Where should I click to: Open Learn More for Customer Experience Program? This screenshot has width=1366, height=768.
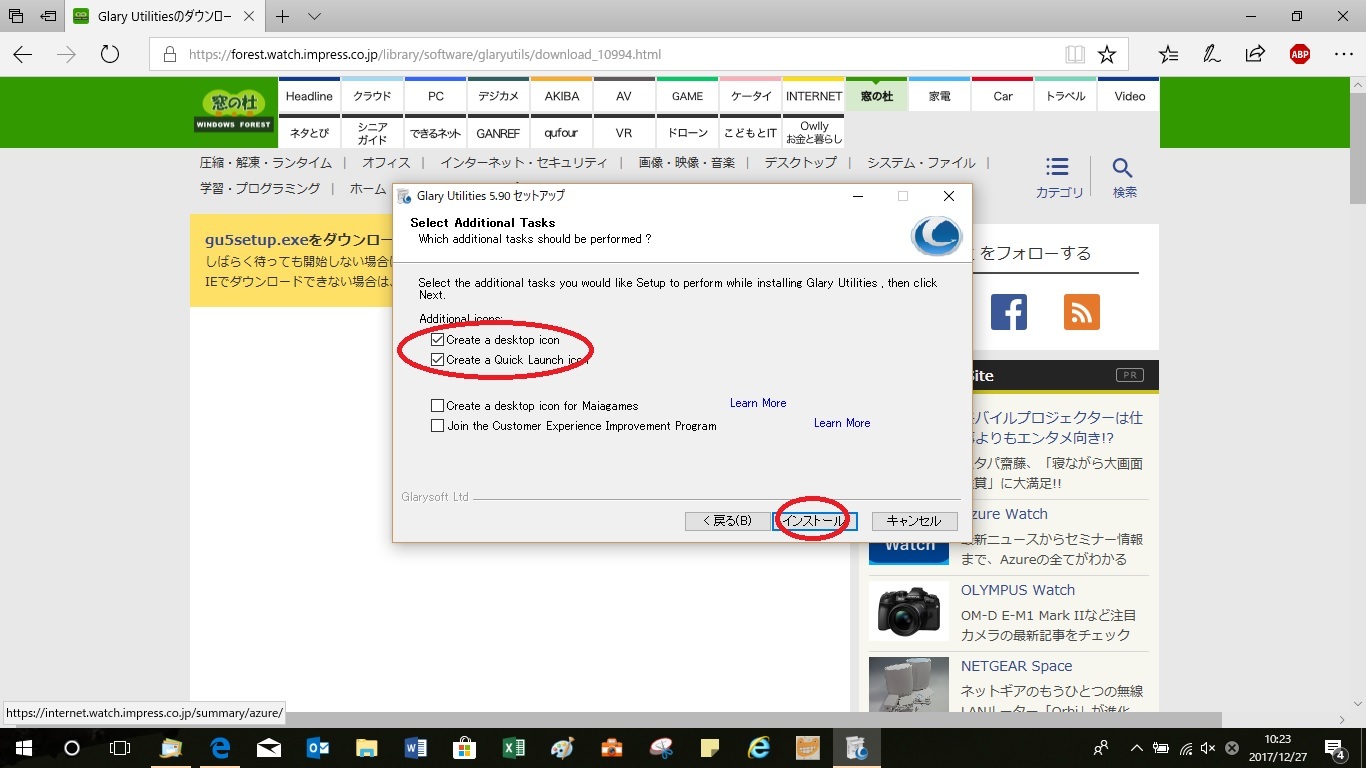click(842, 423)
